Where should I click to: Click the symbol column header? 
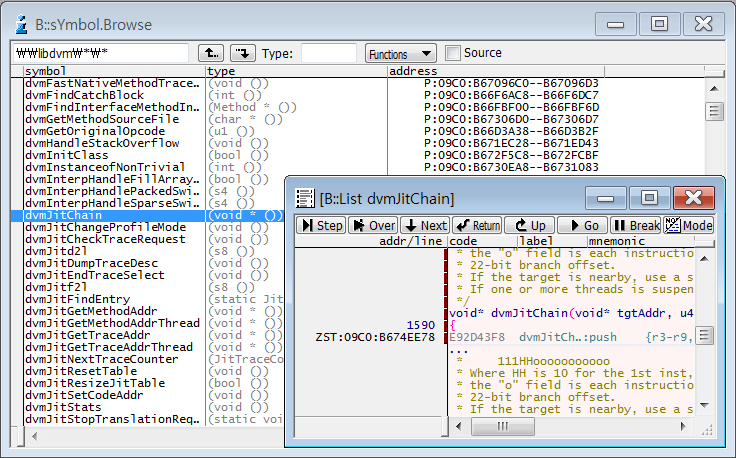click(x=110, y=72)
